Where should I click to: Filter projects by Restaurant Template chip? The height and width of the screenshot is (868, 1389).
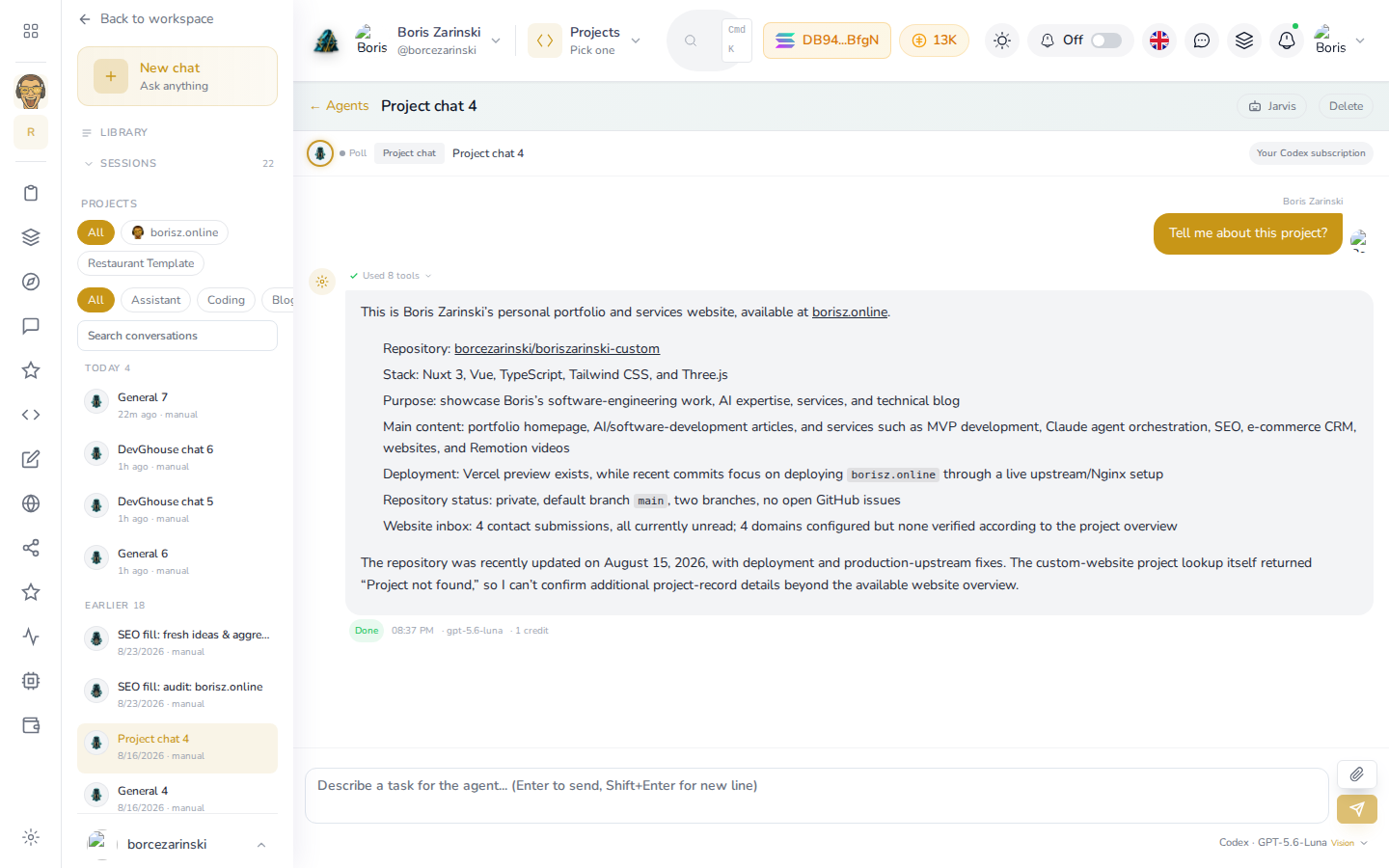[141, 263]
